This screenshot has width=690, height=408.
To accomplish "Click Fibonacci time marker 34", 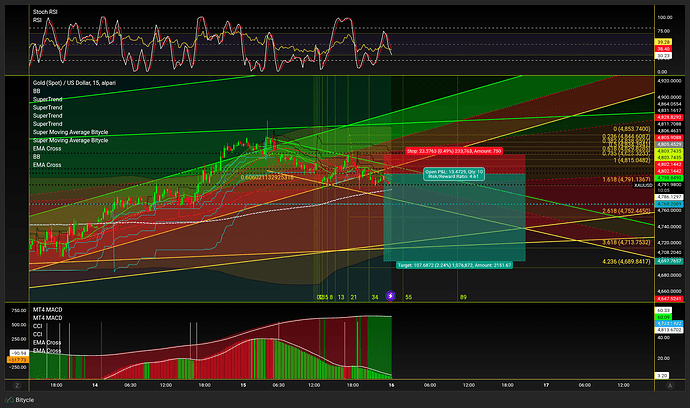I will [374, 297].
